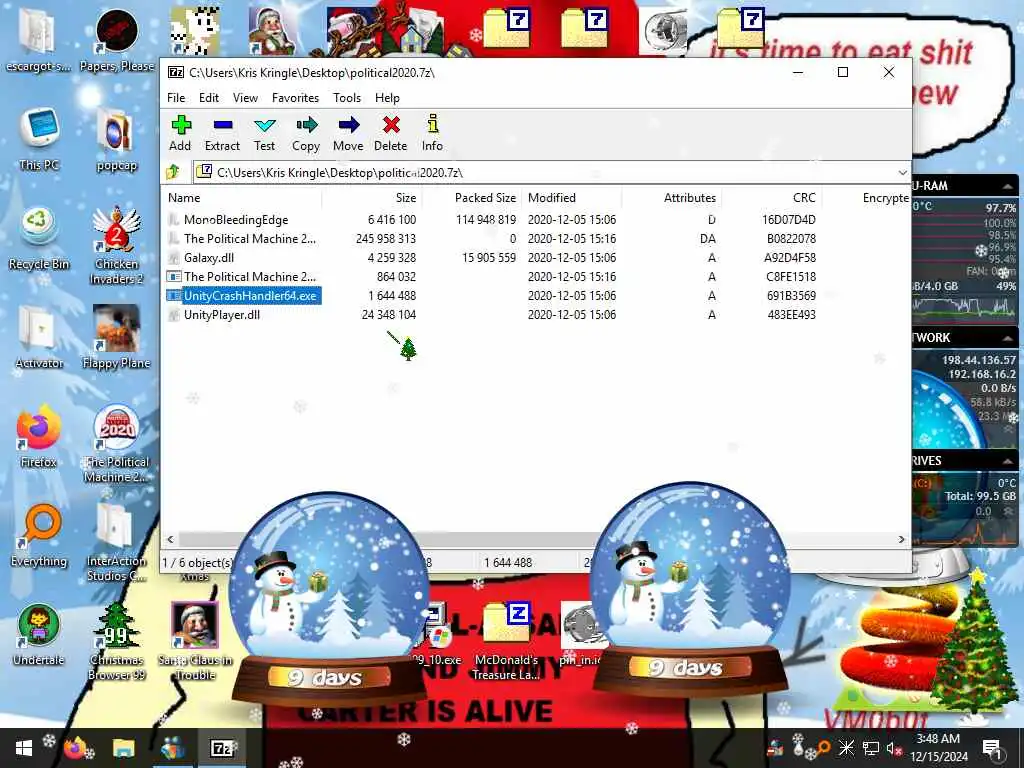The width and height of the screenshot is (1024, 768).
Task: Select Santa Claus in Trouble shortcut
Action: [x=195, y=641]
